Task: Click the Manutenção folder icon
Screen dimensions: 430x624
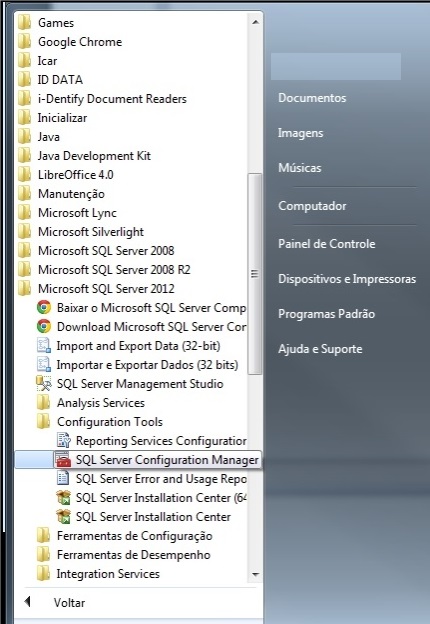Action: (24, 194)
